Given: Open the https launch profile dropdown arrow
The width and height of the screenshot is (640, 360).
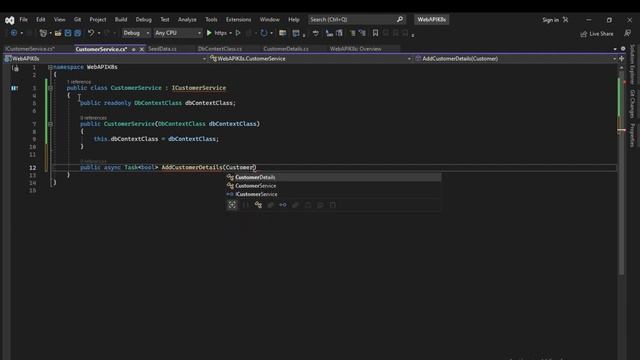Looking at the screenshot, I should [x=231, y=33].
